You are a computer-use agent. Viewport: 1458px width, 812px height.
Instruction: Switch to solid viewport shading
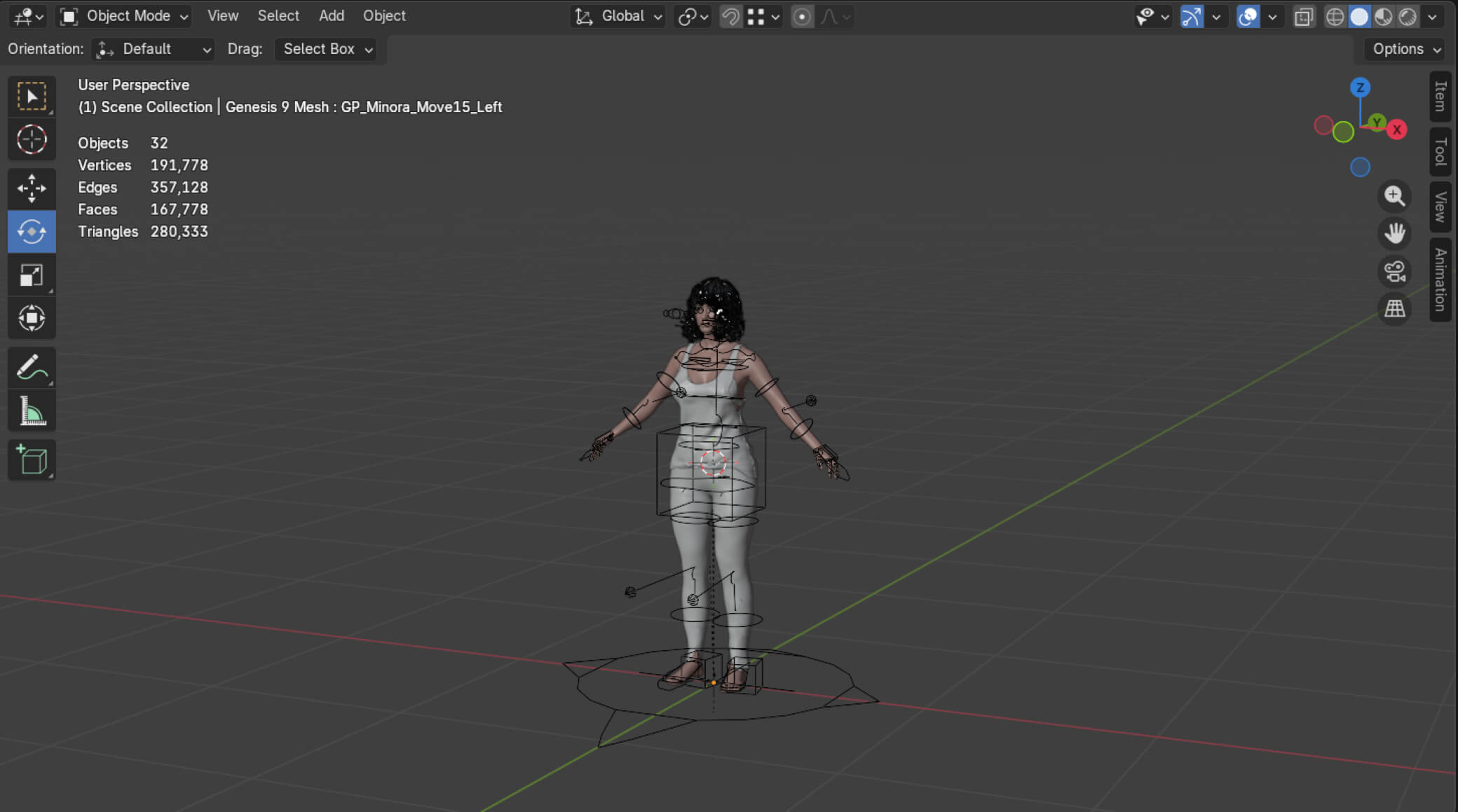tap(1359, 16)
